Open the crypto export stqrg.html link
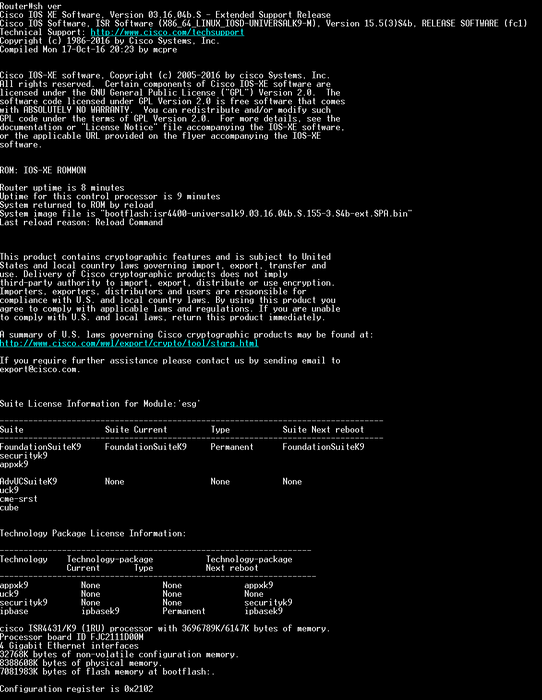 pos(129,343)
